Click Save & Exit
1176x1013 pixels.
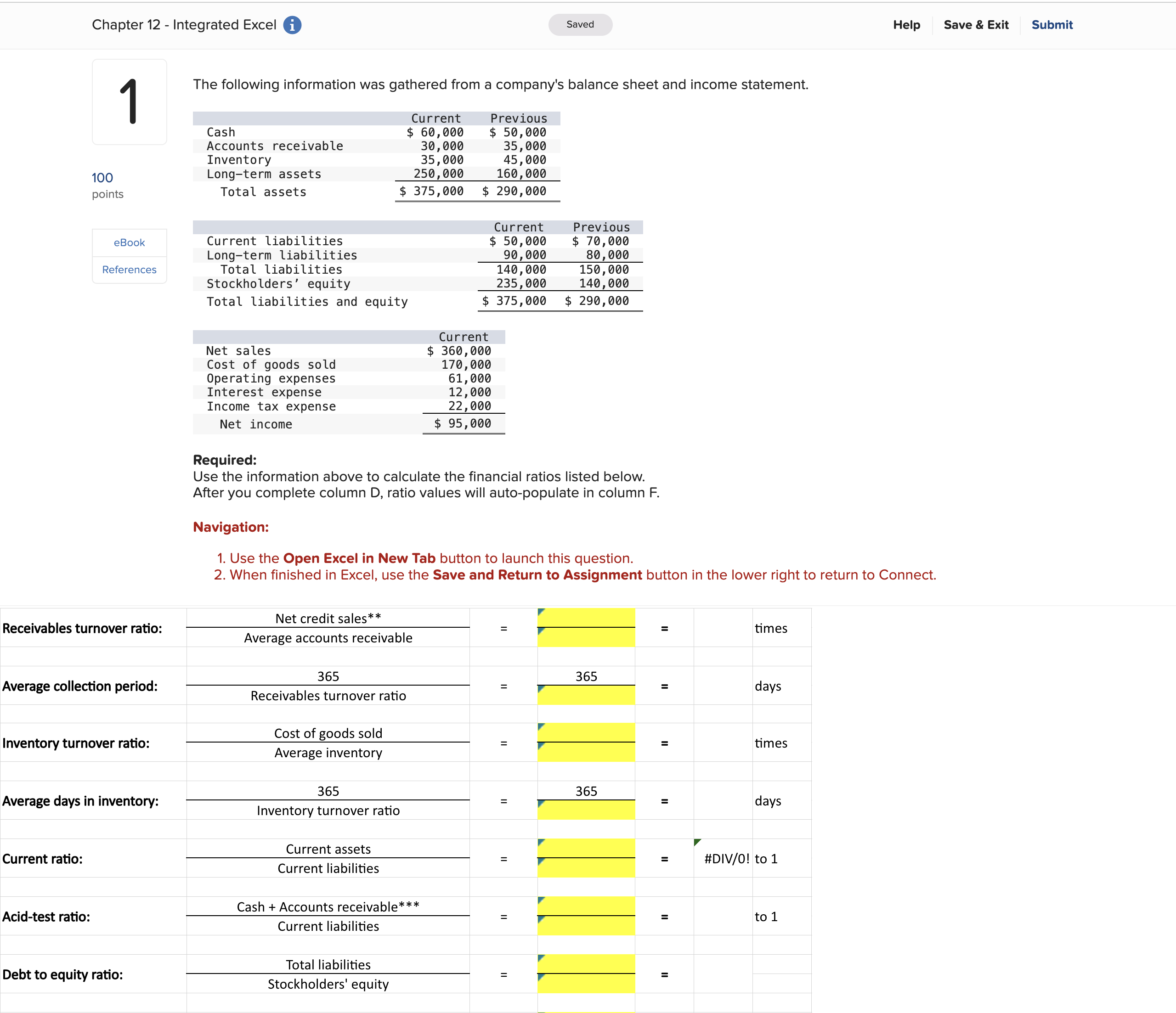976,25
